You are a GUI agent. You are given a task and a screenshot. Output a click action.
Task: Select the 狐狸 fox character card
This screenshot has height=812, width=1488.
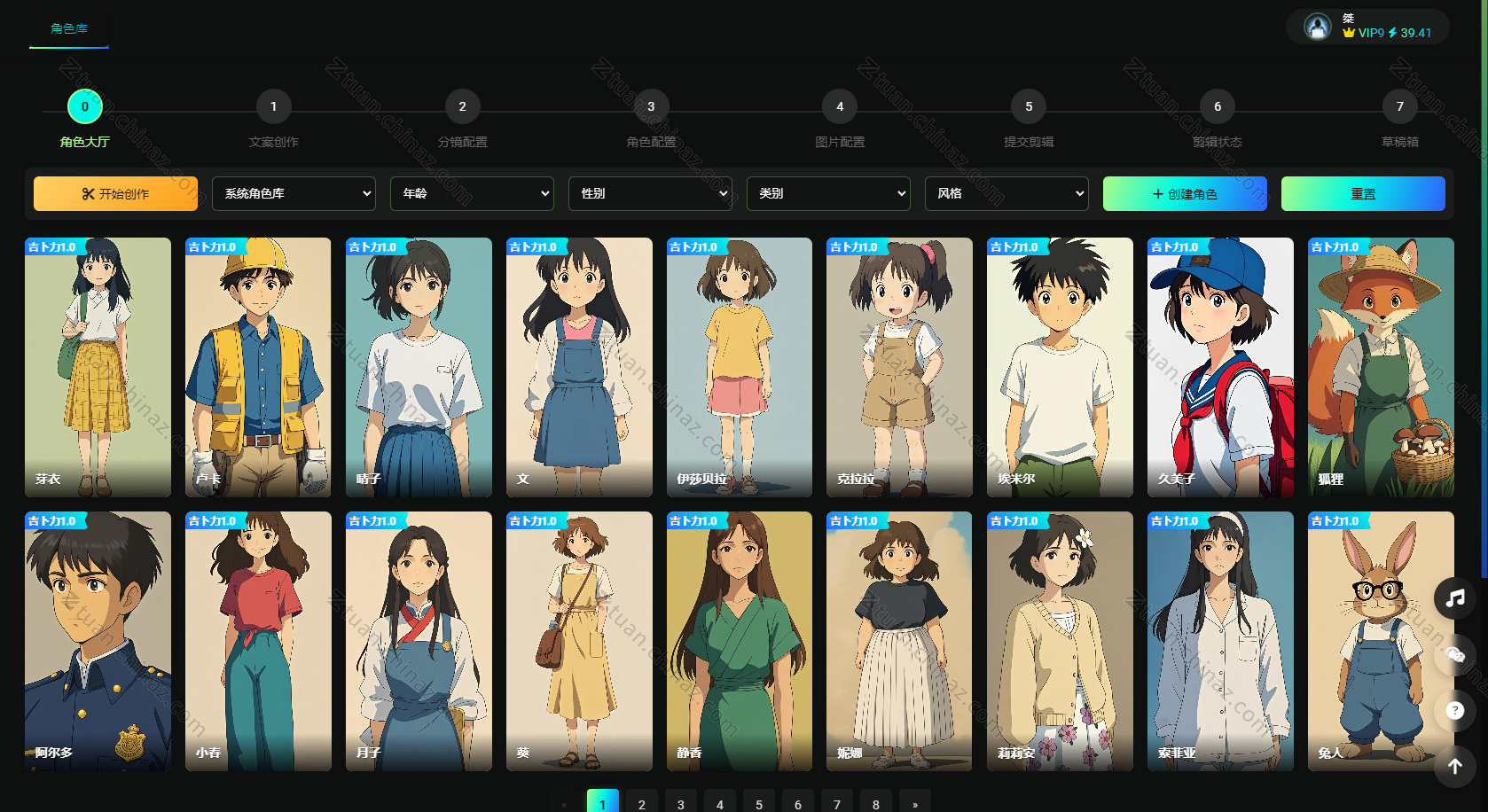tap(1381, 367)
